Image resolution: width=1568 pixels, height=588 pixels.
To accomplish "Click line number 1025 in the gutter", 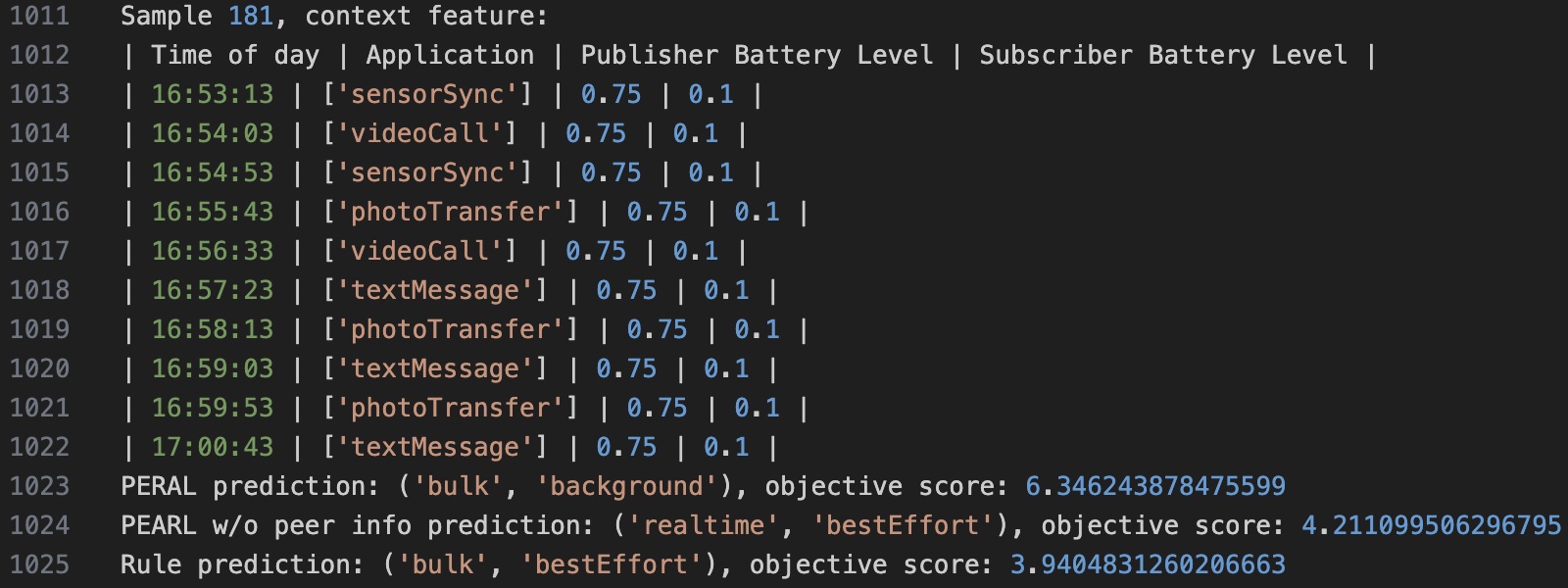I will (39, 564).
